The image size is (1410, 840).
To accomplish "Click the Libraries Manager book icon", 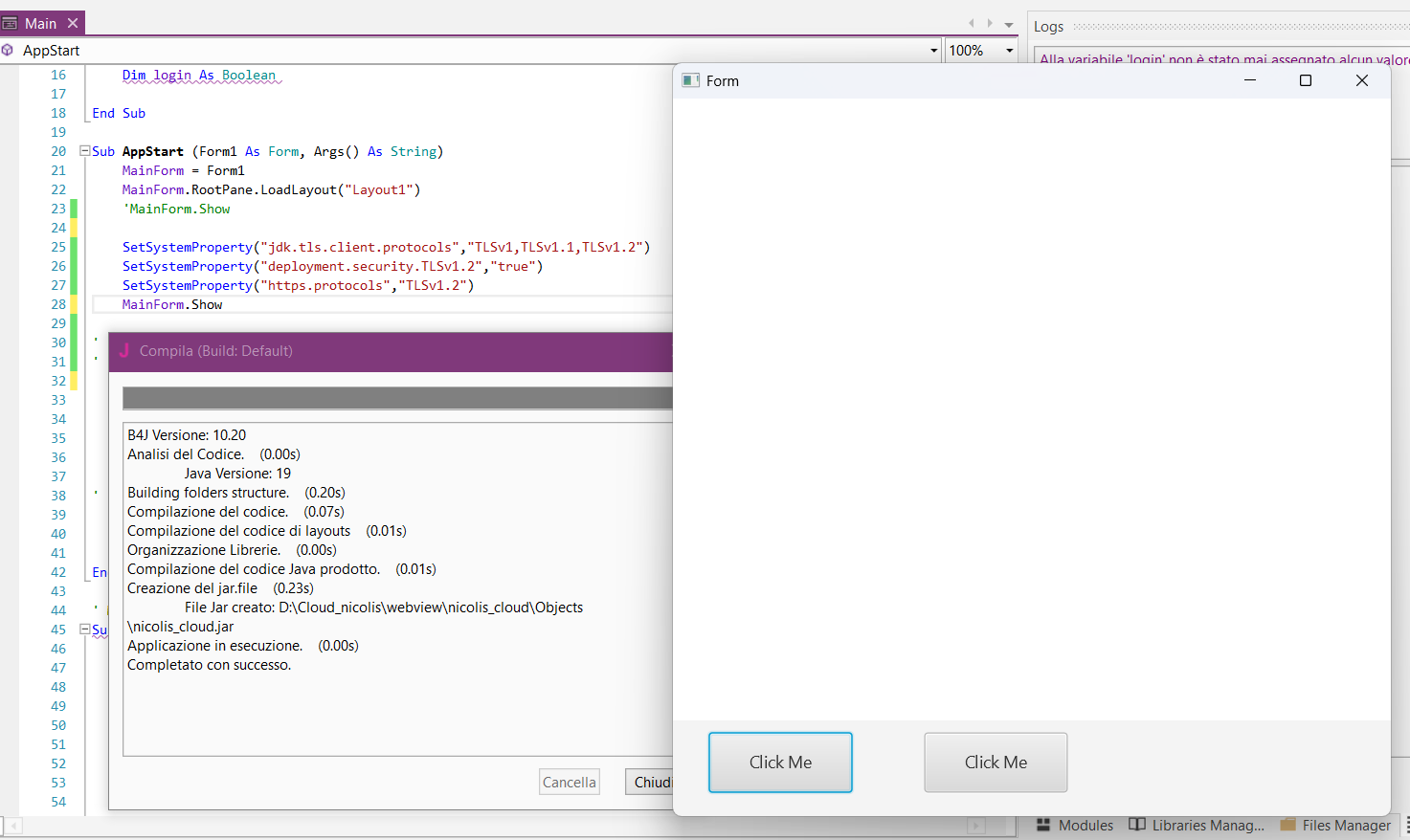I will tap(1137, 825).
